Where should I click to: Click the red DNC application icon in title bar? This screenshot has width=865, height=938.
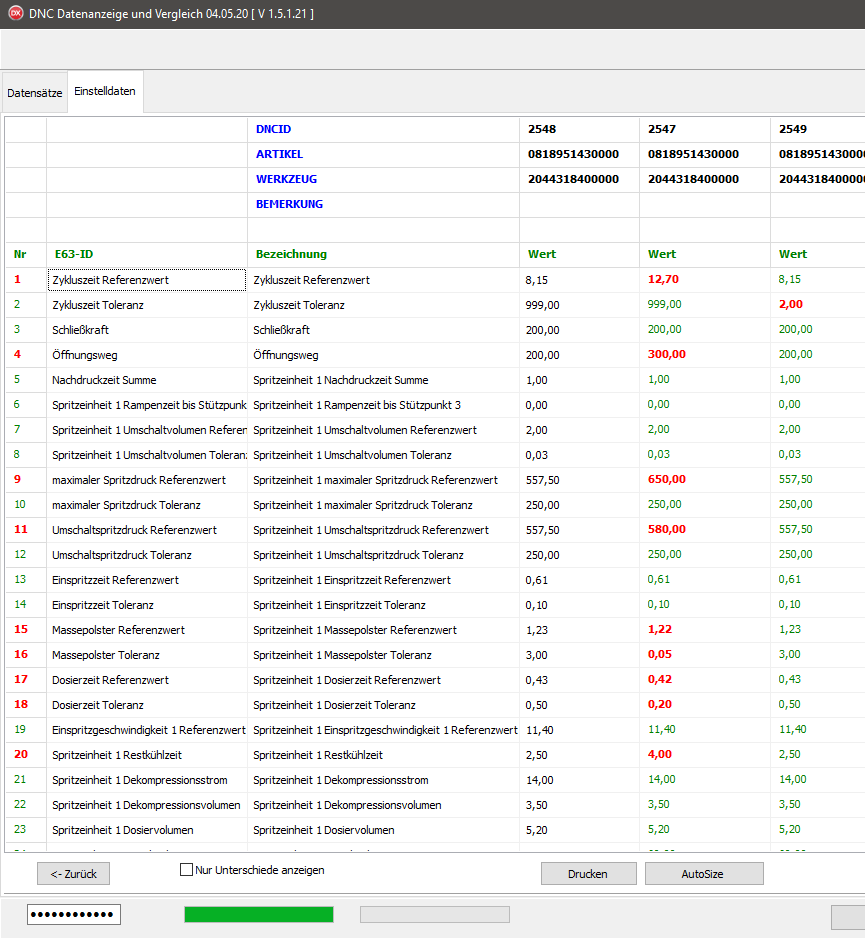pos(16,13)
